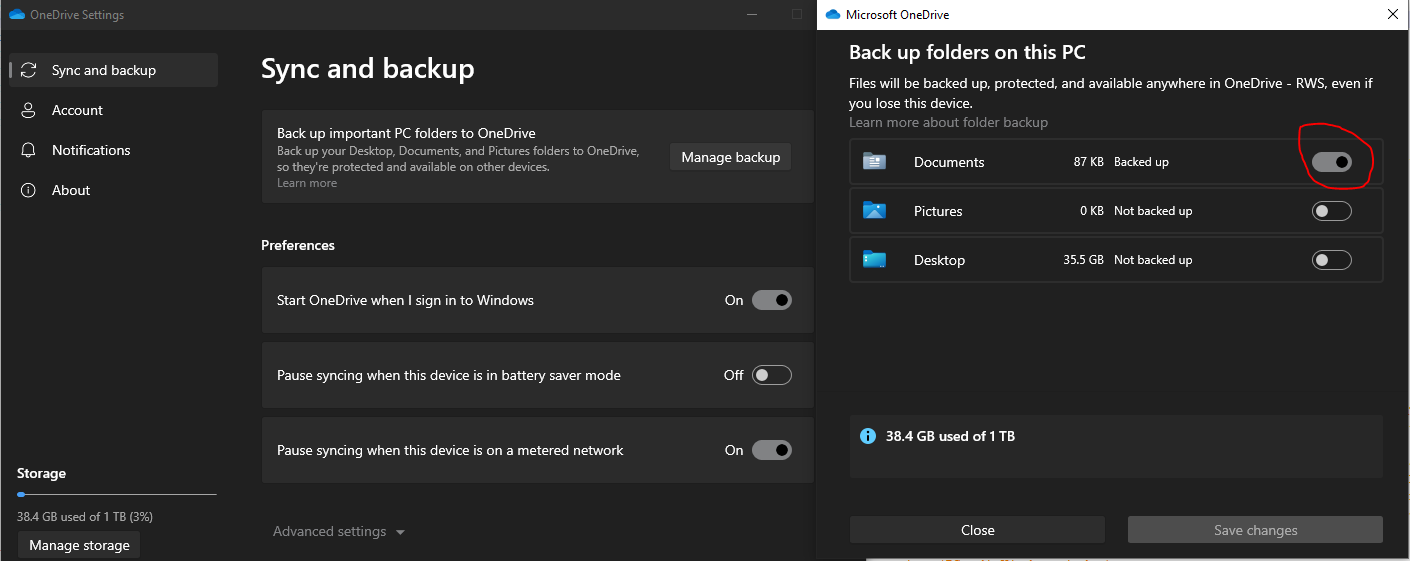Click the Pictures folder name
This screenshot has height=561, width=1410.
tap(938, 211)
